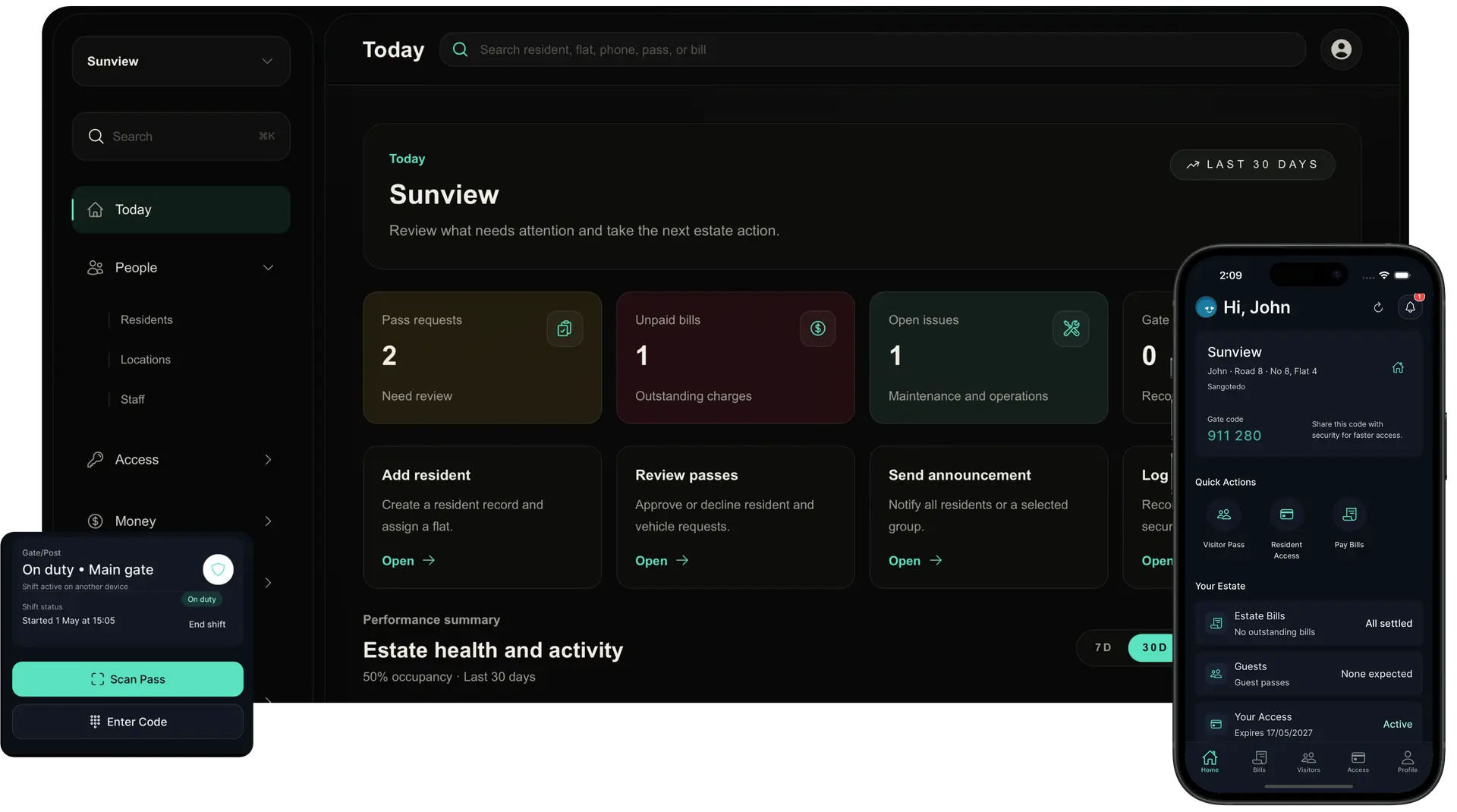Click the Add resident card title

[x=426, y=475]
